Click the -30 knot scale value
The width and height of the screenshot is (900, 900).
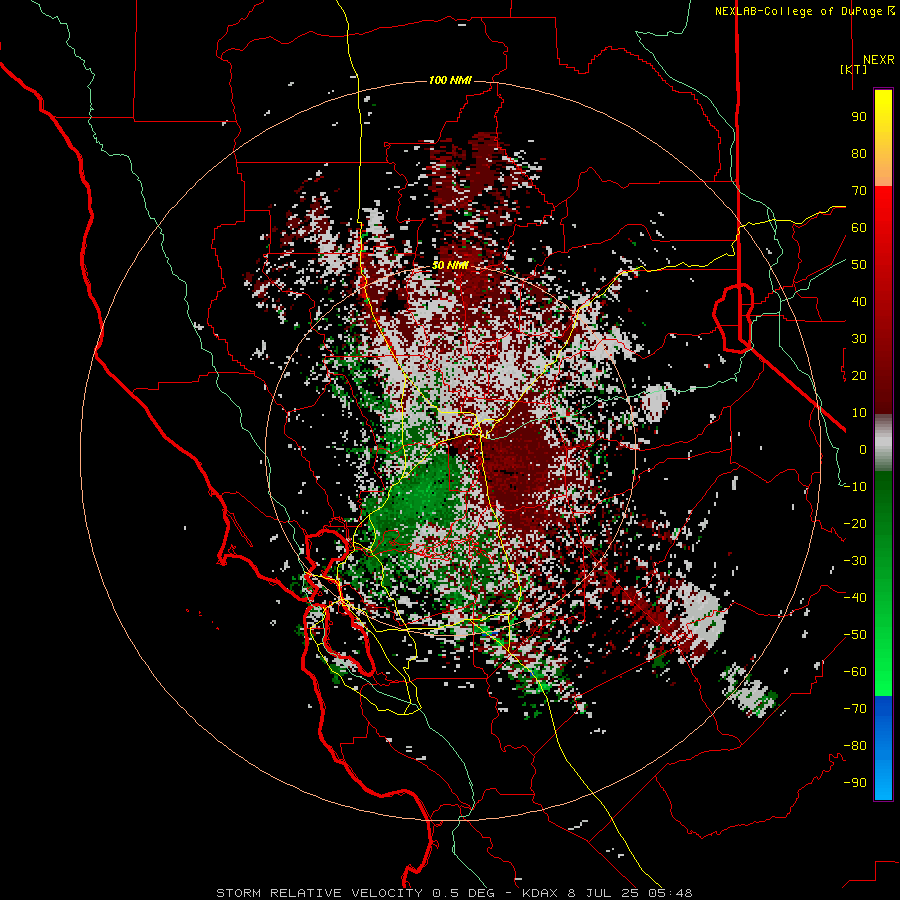(855, 561)
